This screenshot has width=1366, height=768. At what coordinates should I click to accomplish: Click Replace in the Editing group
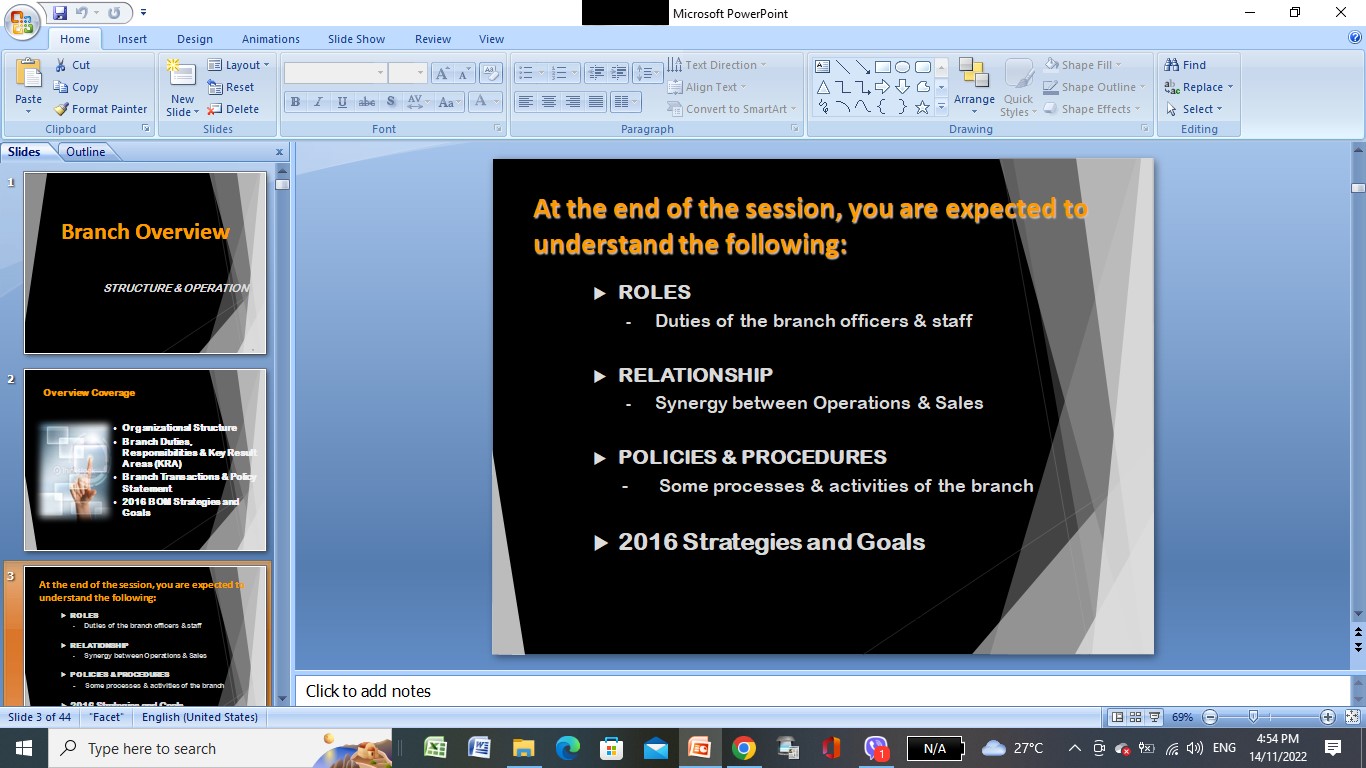(1198, 87)
